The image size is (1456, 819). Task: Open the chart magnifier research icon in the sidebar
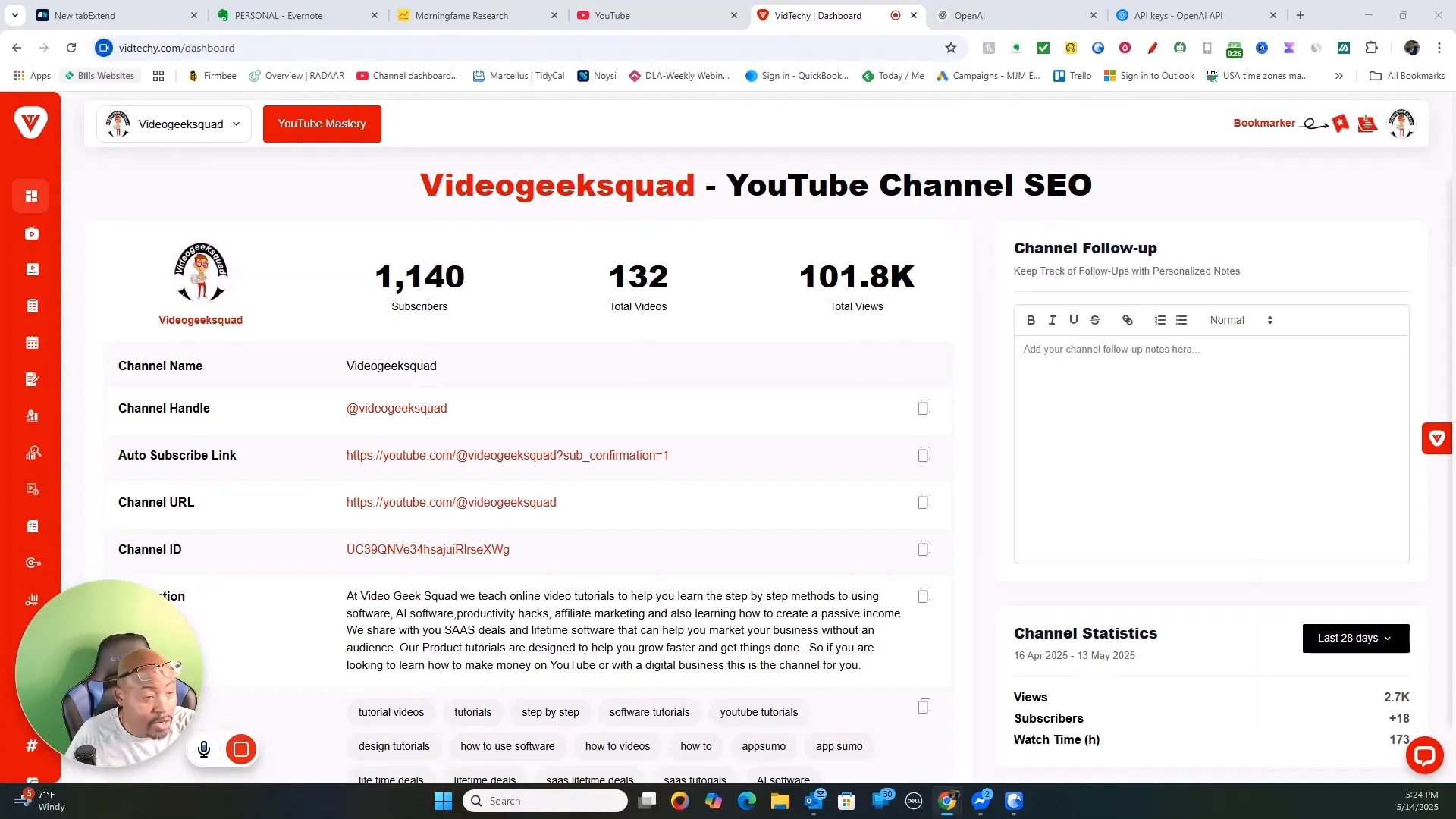tap(31, 453)
